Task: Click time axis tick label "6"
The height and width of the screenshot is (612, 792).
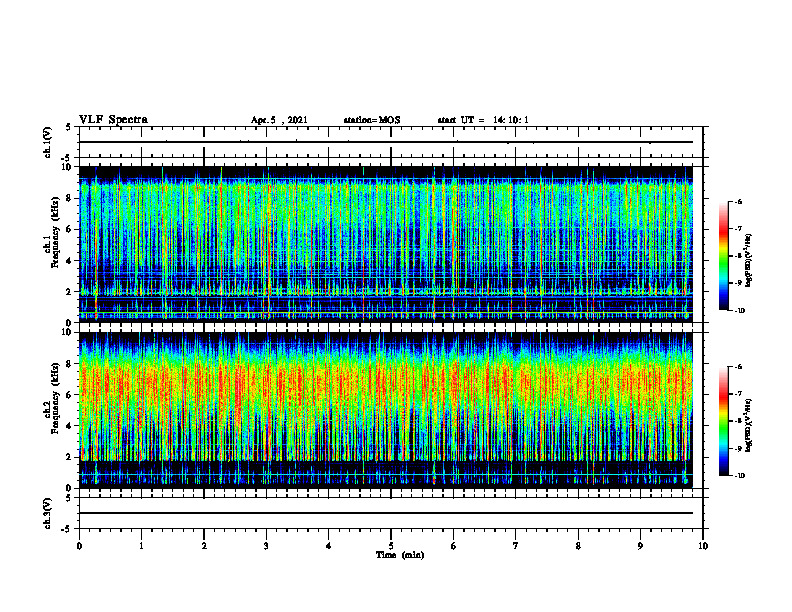Action: (x=454, y=546)
